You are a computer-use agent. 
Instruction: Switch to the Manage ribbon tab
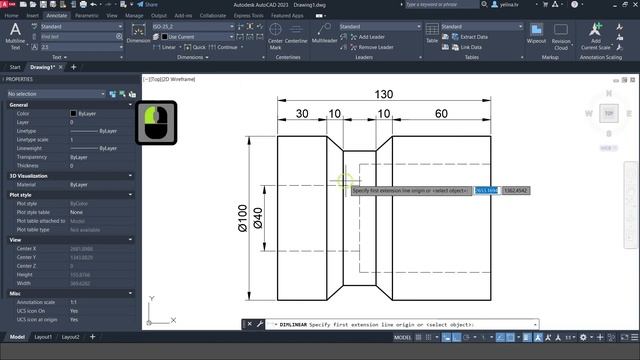(134, 16)
